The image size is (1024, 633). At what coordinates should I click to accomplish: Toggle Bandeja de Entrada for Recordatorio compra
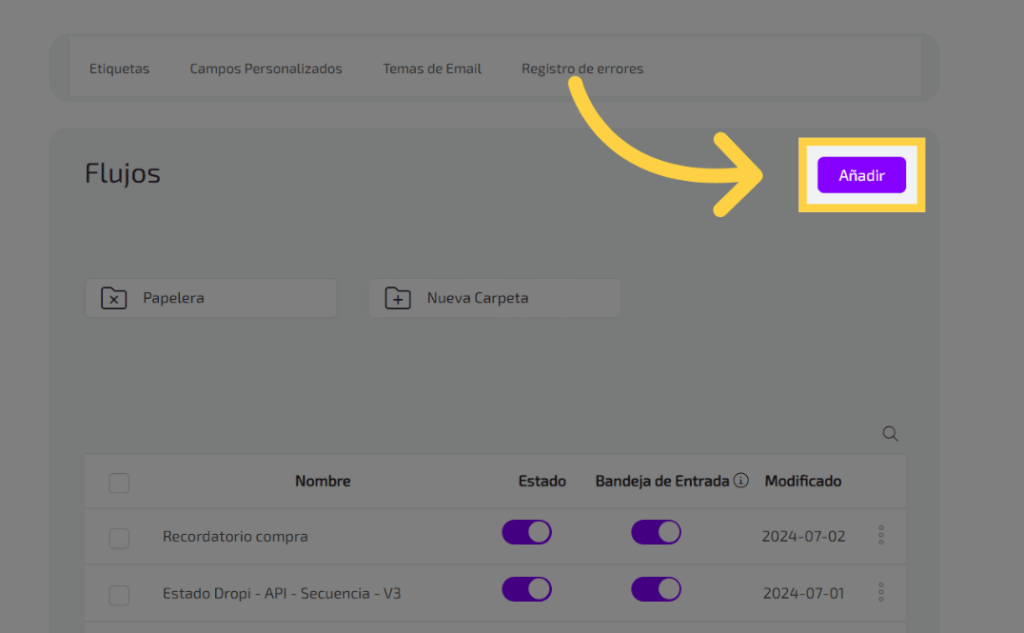[655, 533]
